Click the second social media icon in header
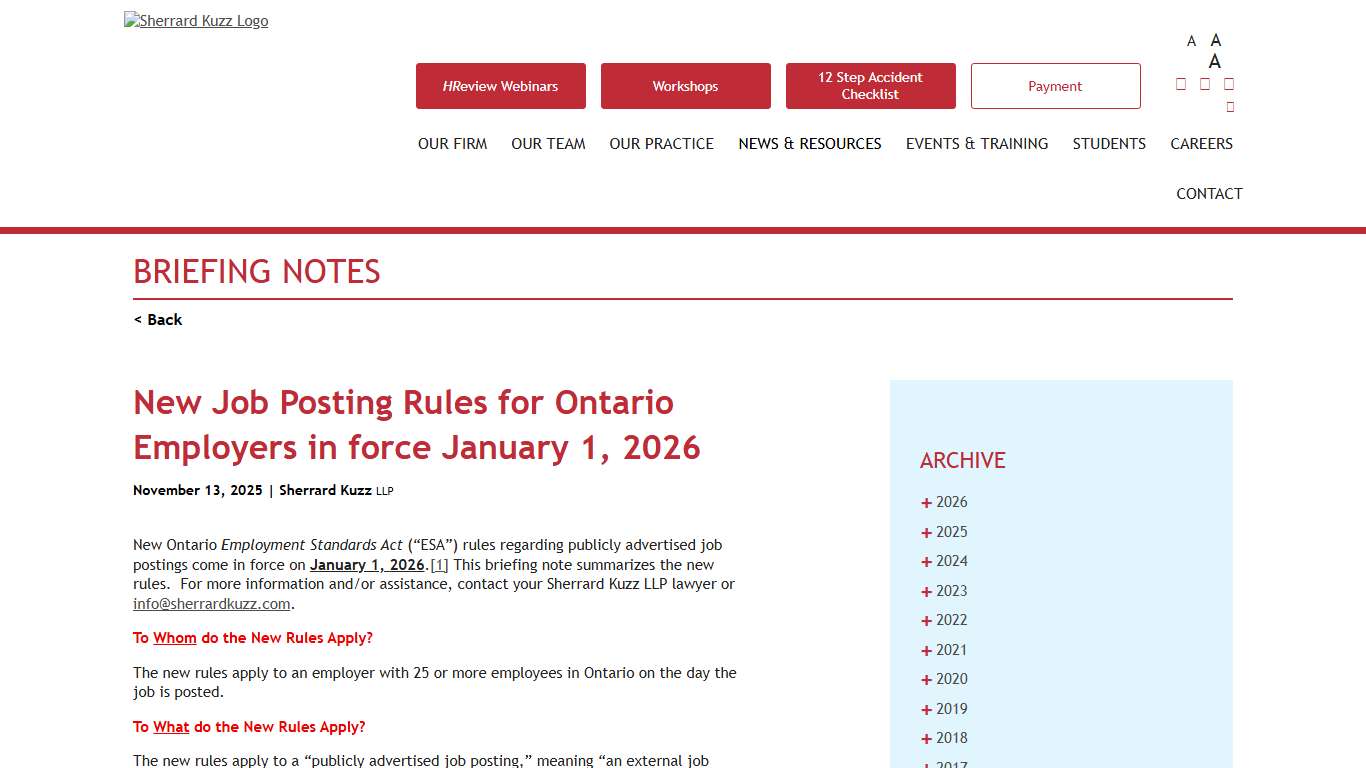Viewport: 1366px width, 768px height. (1204, 84)
